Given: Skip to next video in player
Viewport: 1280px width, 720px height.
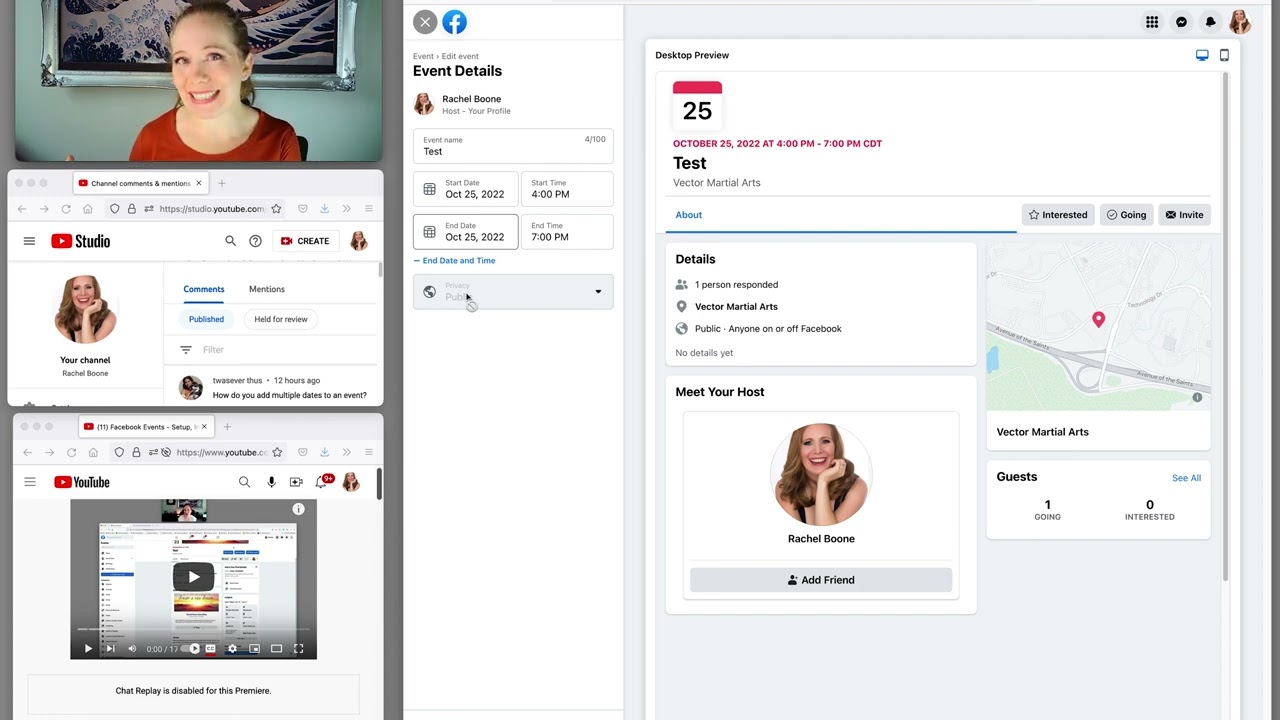Looking at the screenshot, I should click(x=110, y=648).
